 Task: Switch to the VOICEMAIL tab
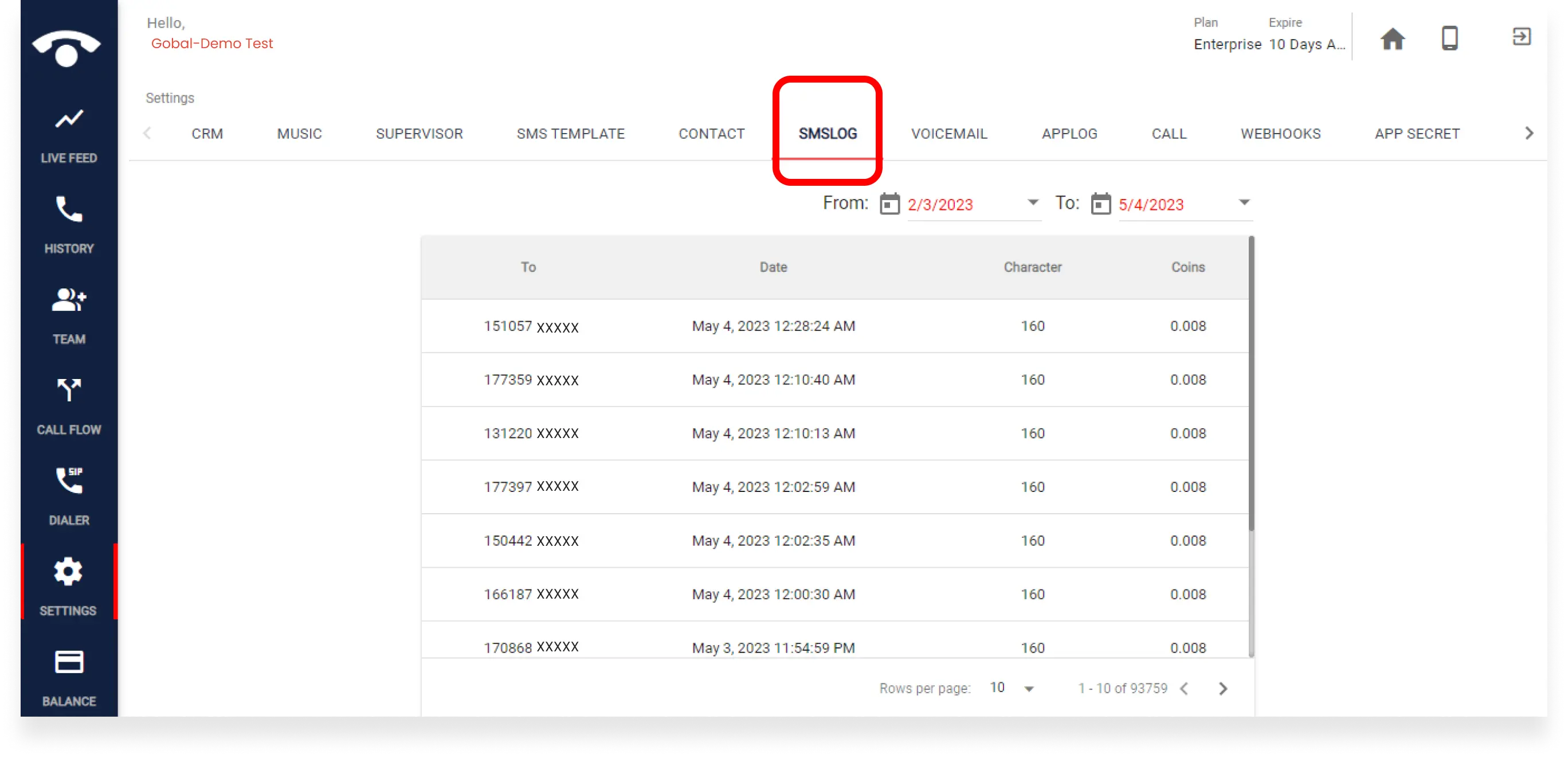(x=948, y=134)
